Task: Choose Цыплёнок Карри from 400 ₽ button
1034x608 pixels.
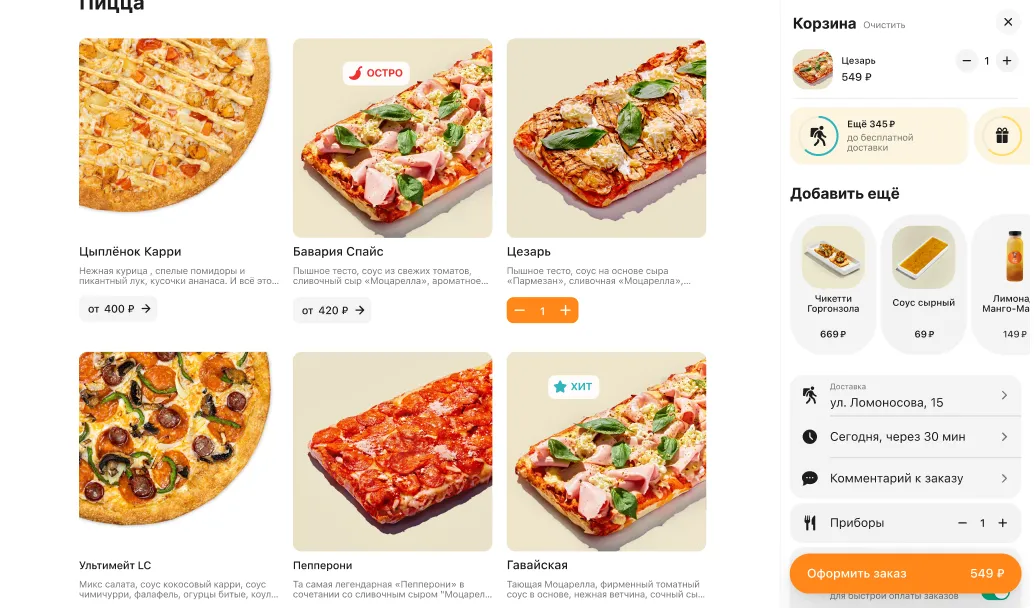Action: click(x=118, y=309)
